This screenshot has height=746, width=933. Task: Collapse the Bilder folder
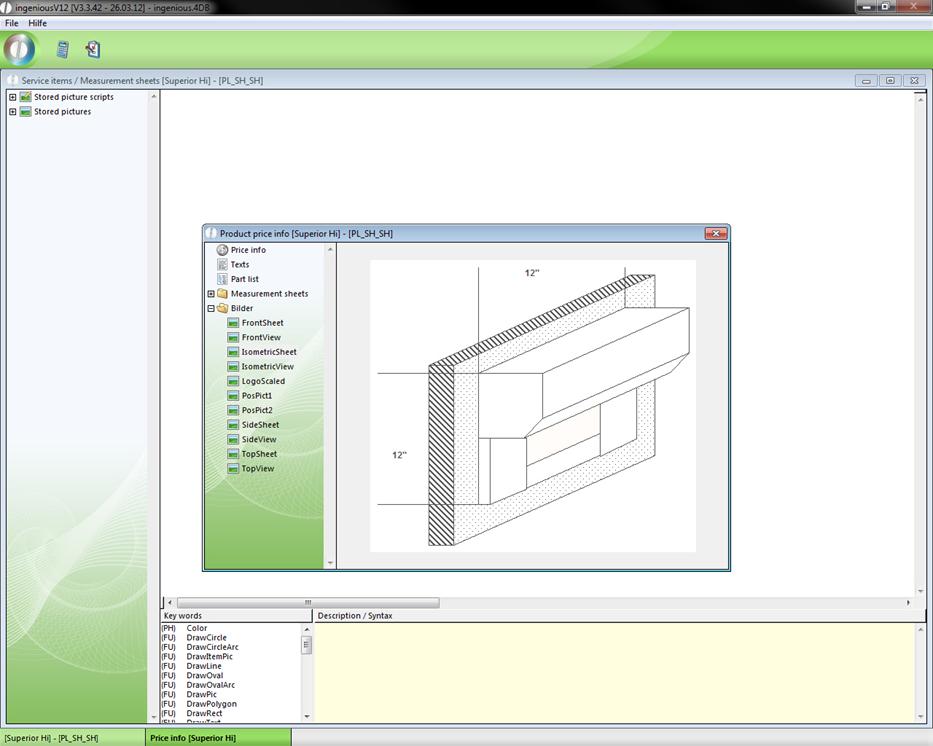(211, 309)
